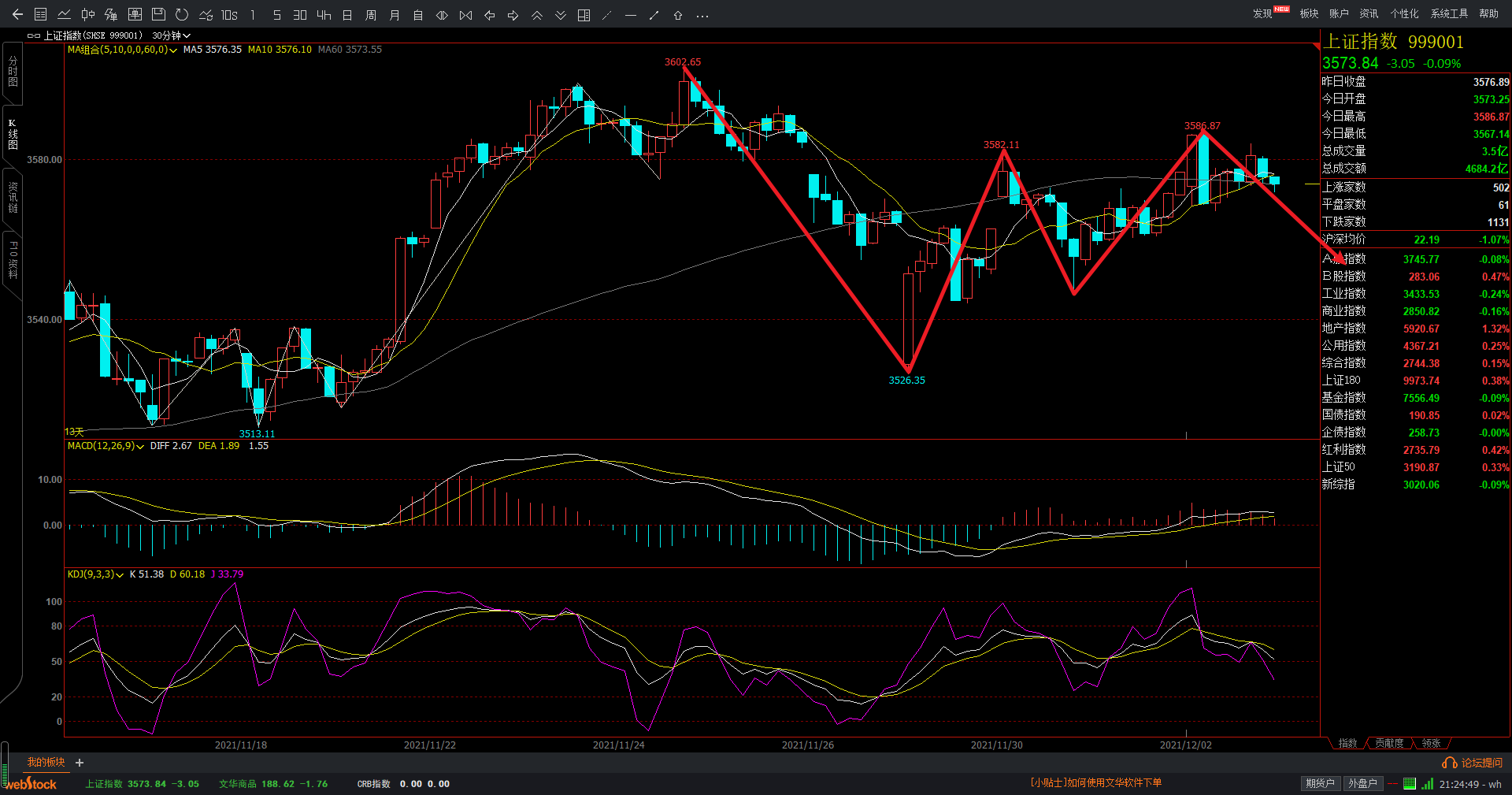Click the 期货户 button
The height and width of the screenshot is (795, 1512).
(1320, 783)
